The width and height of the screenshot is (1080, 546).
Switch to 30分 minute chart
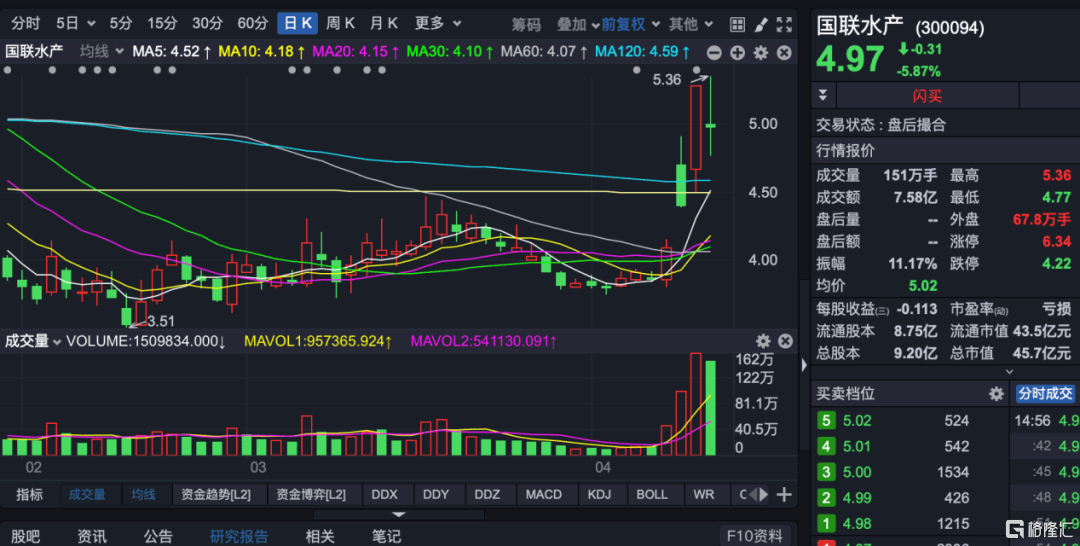207,23
